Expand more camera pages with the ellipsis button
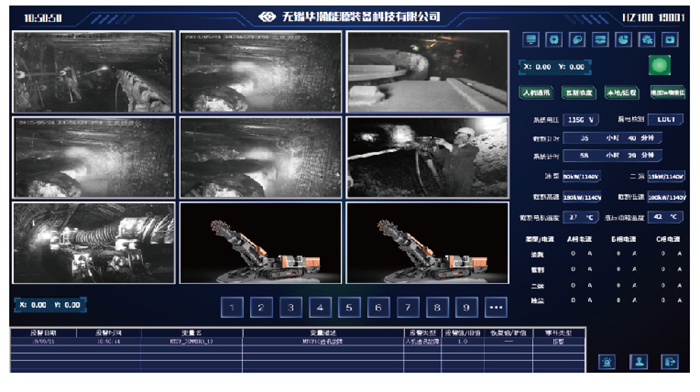Image resolution: width=700 pixels, height=392 pixels. point(496,308)
